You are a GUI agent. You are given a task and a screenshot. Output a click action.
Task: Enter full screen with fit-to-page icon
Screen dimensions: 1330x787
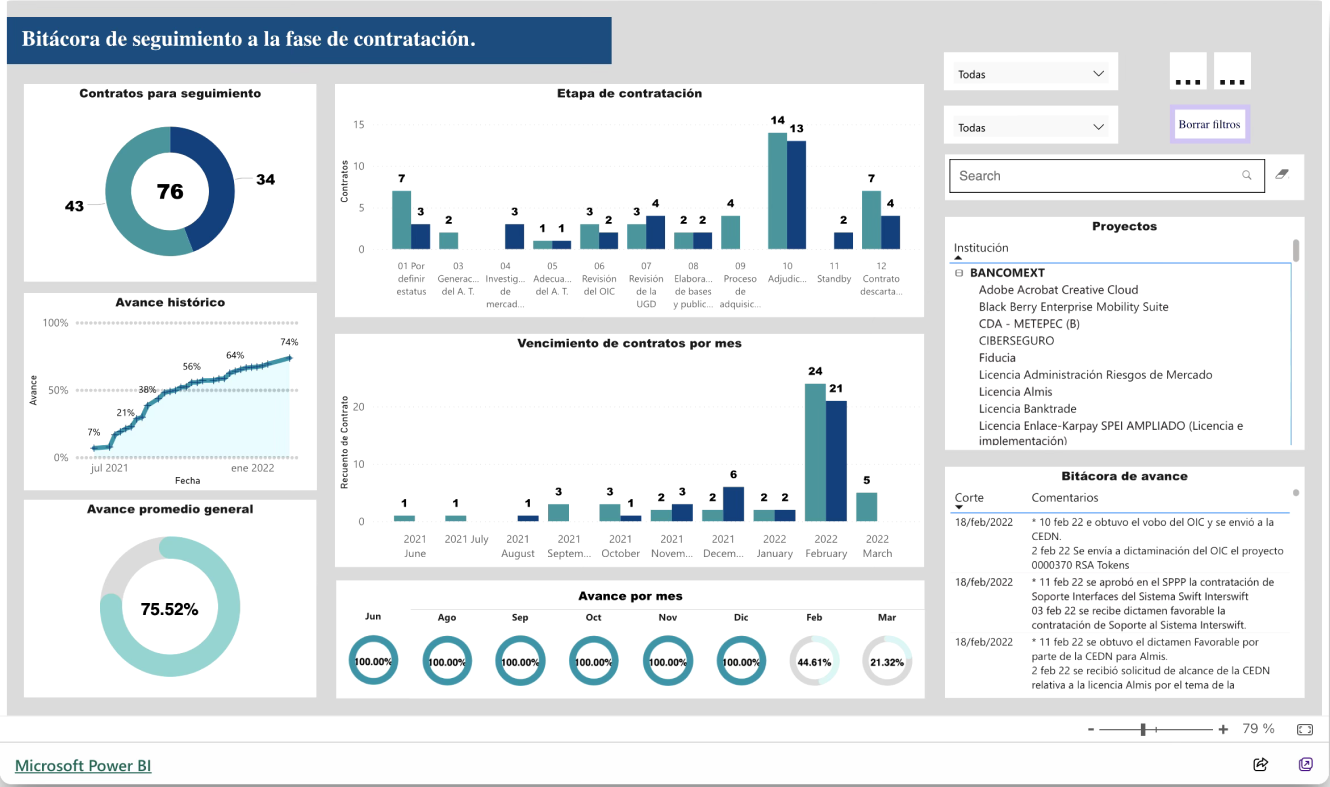point(1304,730)
